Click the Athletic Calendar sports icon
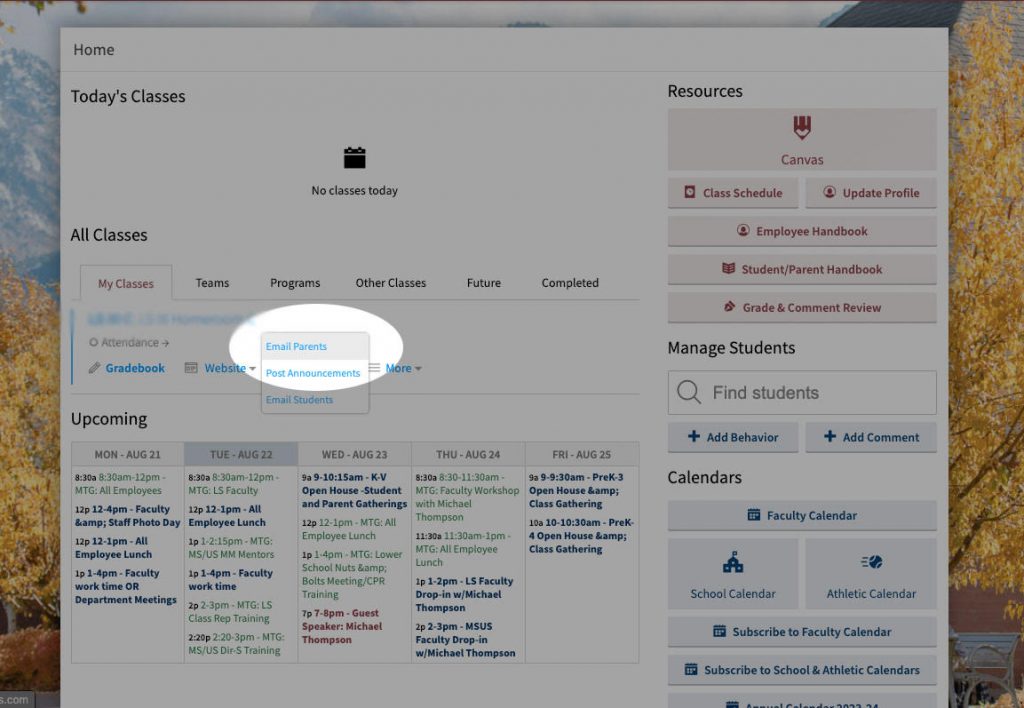This screenshot has height=708, width=1024. click(871, 562)
